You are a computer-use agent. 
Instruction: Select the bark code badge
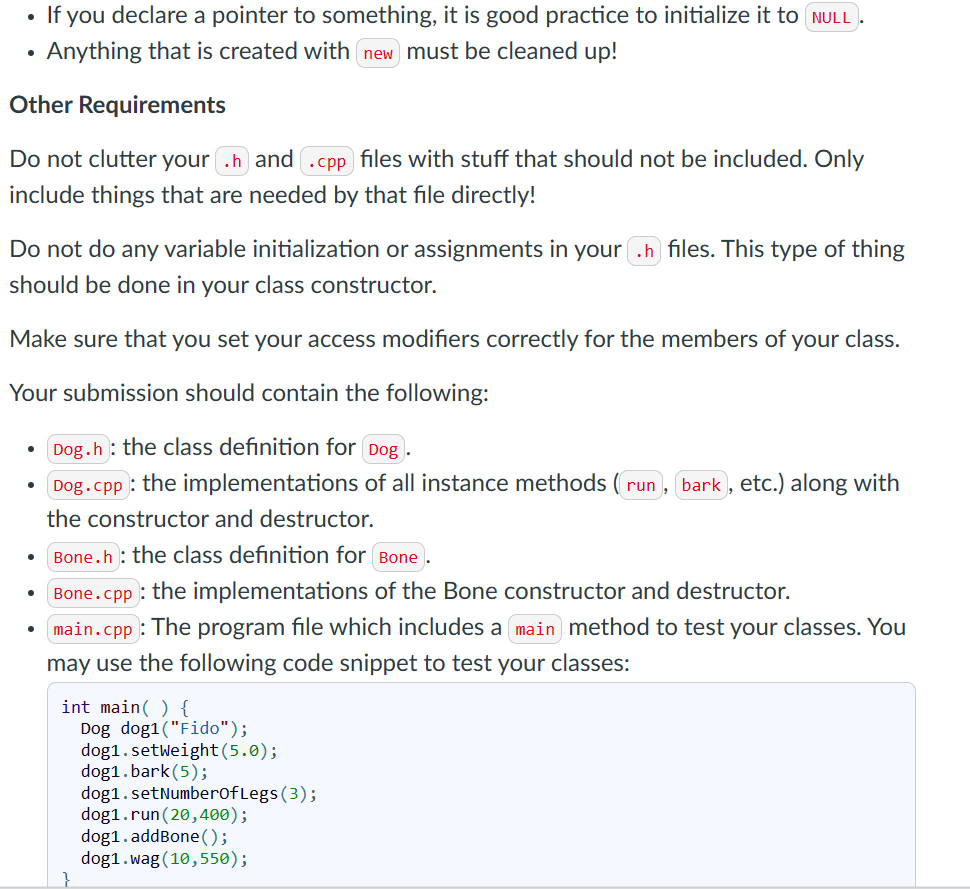click(700, 485)
